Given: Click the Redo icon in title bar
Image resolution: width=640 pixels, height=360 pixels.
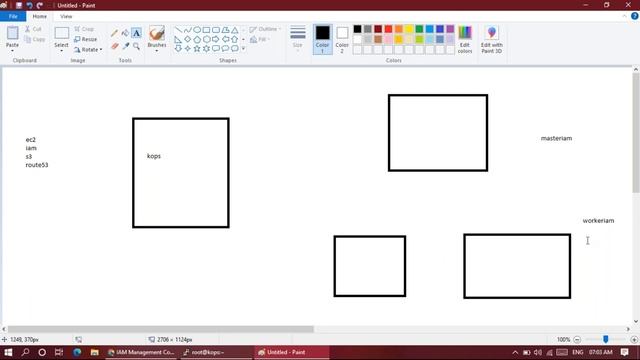Looking at the screenshot, I should tap(40, 5).
